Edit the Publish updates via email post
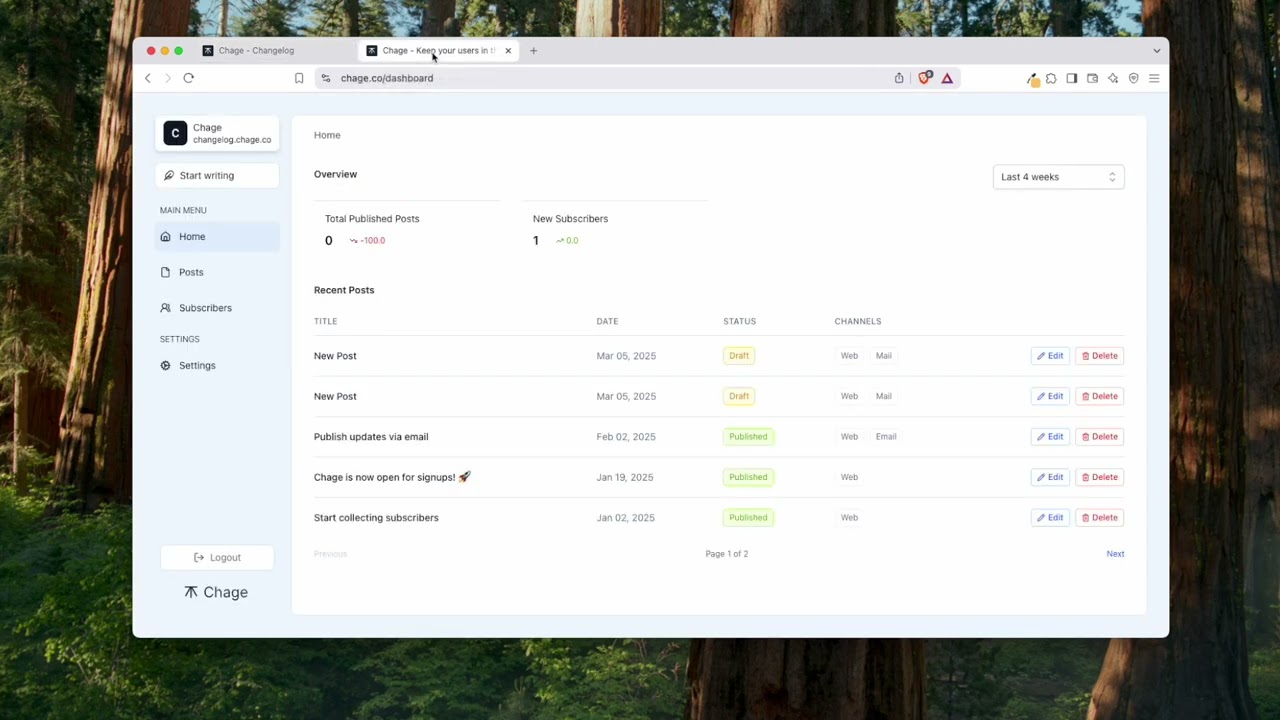Viewport: 1280px width, 720px height. point(1050,437)
